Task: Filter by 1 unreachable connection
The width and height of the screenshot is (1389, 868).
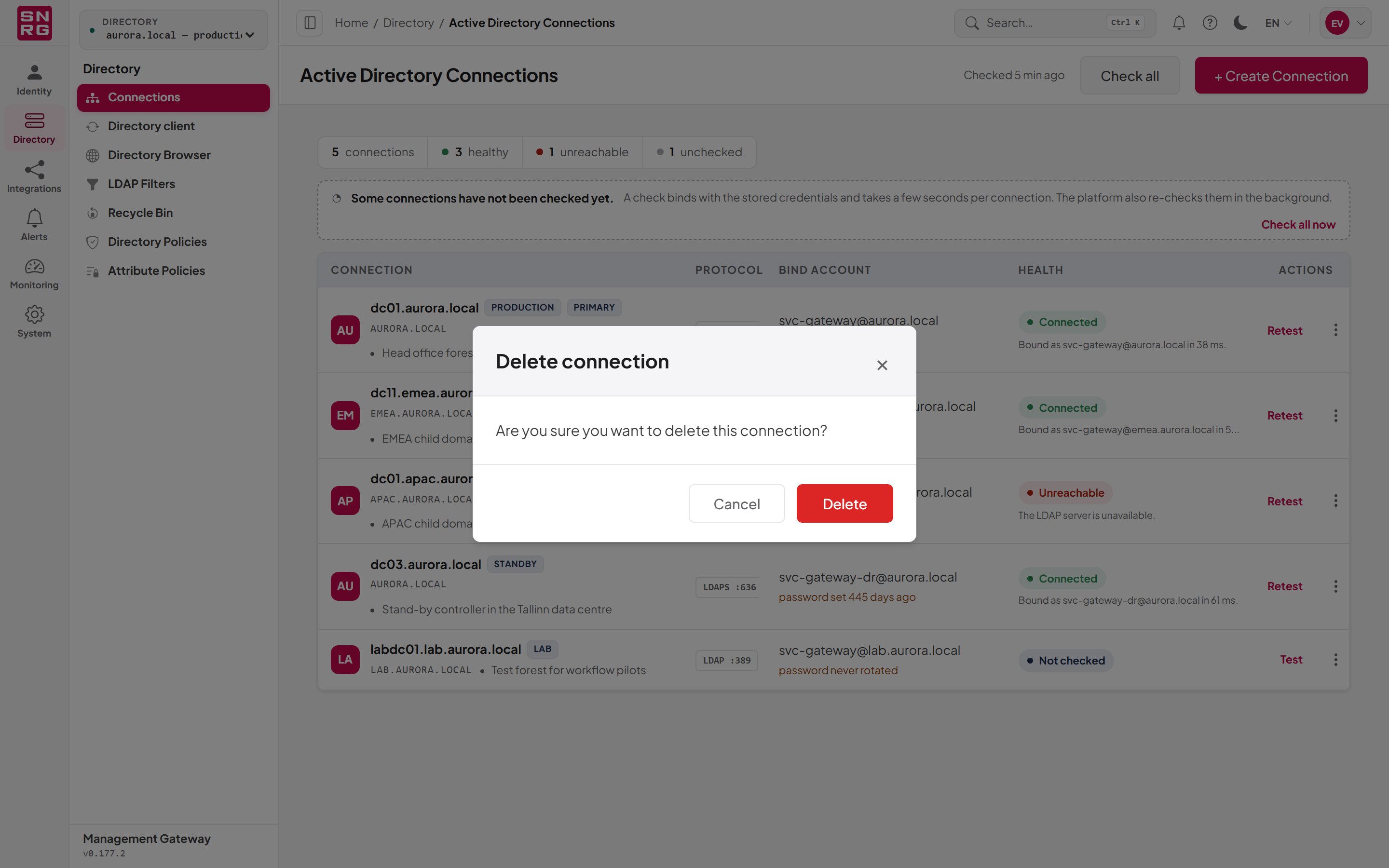Action: pyautogui.click(x=583, y=152)
